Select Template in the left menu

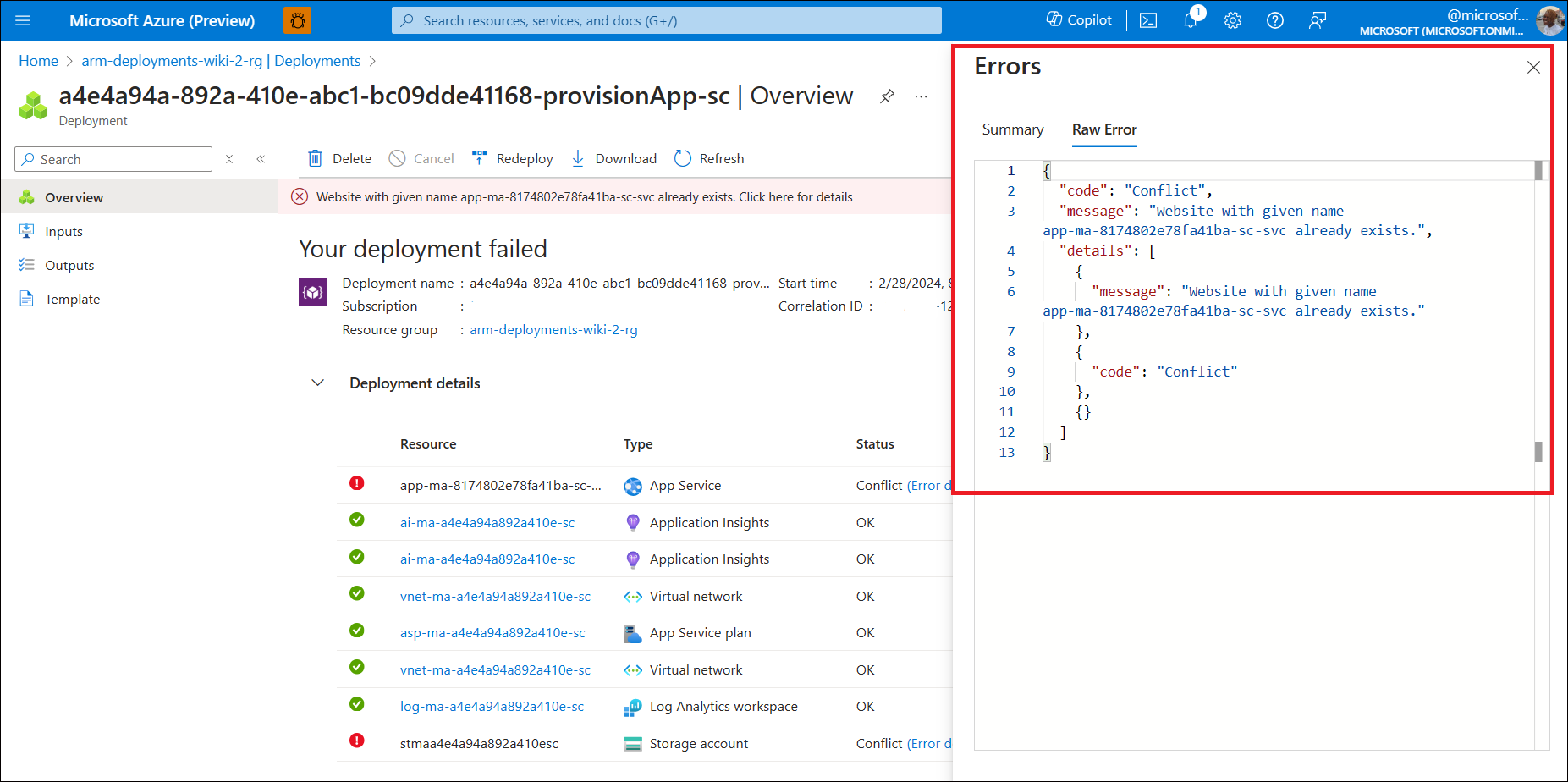pyautogui.click(x=72, y=299)
